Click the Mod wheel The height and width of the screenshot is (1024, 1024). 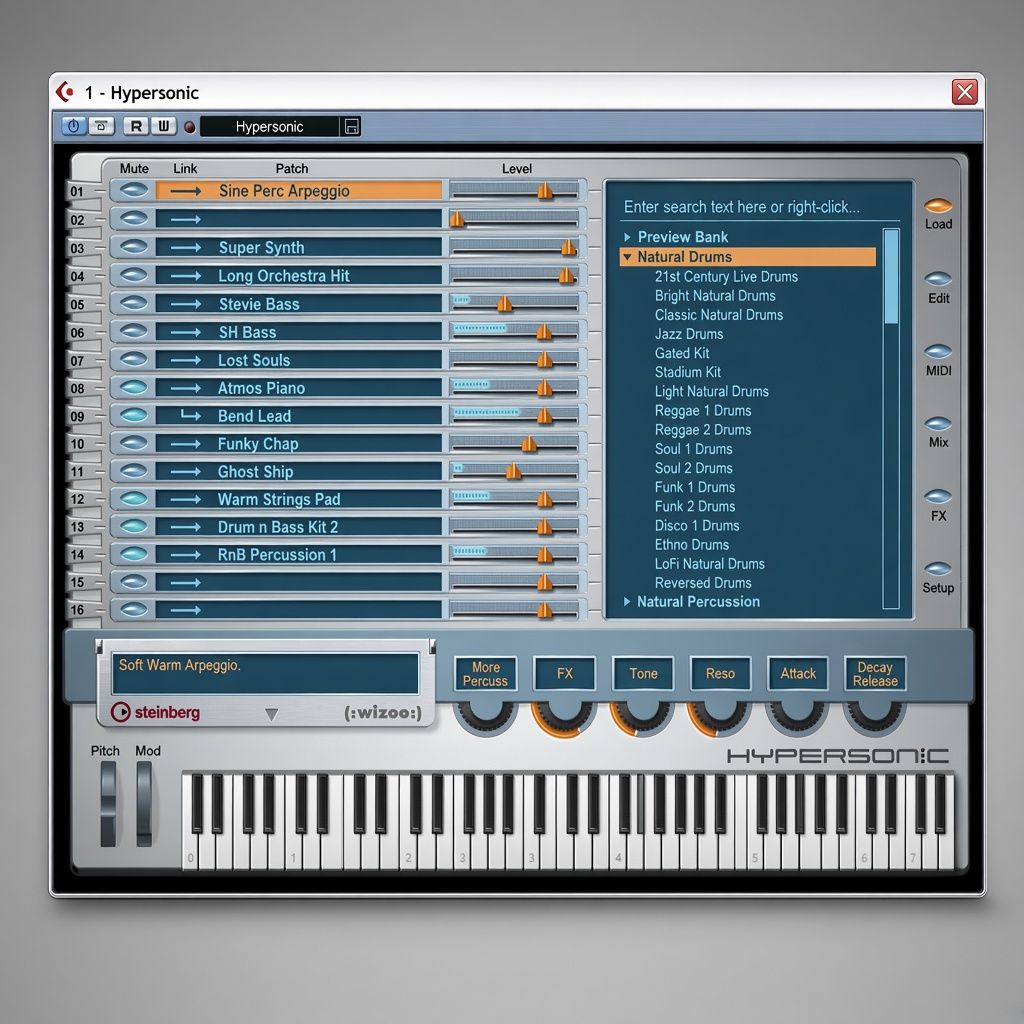click(x=144, y=804)
